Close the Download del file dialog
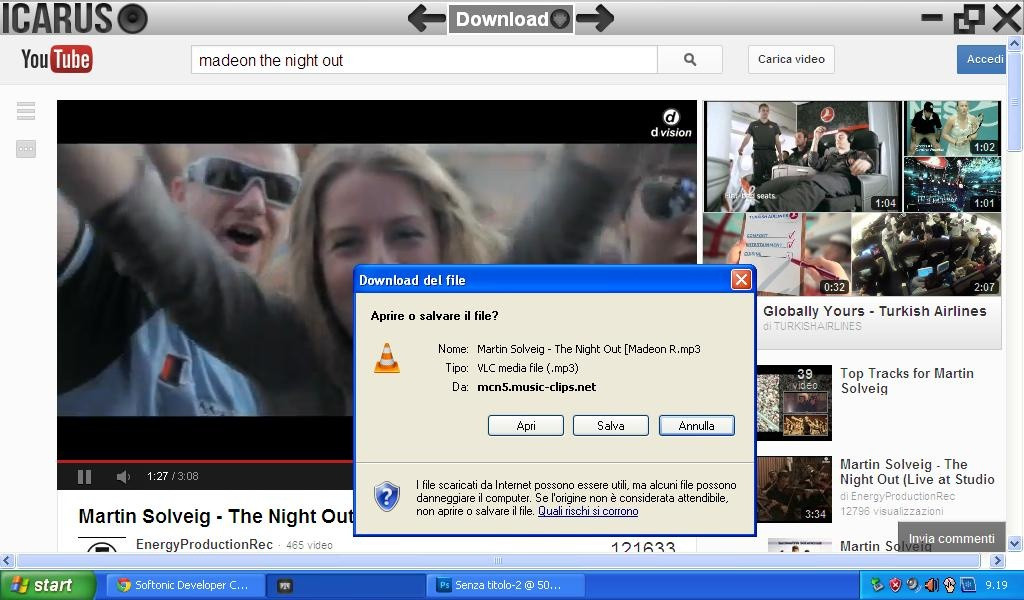This screenshot has height=600, width=1024. pos(741,279)
